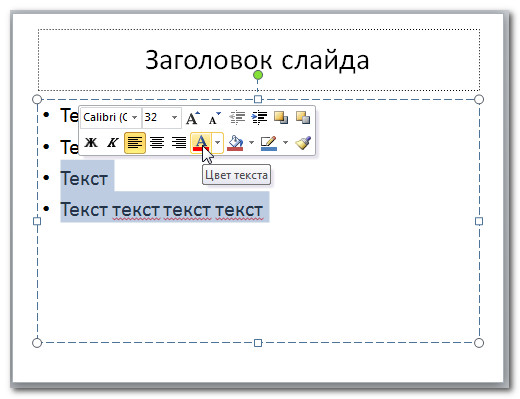Increase the list indent level
Image resolution: width=520 pixels, height=399 pixels.
[x=259, y=118]
